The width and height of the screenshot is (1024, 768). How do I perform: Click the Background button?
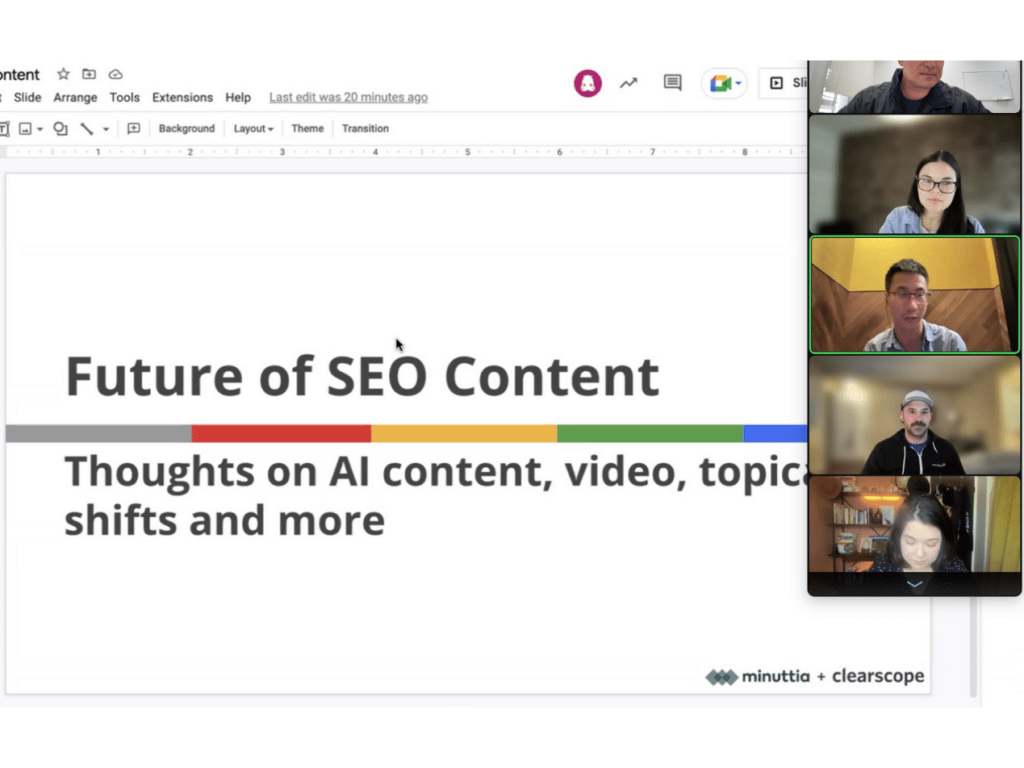(186, 128)
